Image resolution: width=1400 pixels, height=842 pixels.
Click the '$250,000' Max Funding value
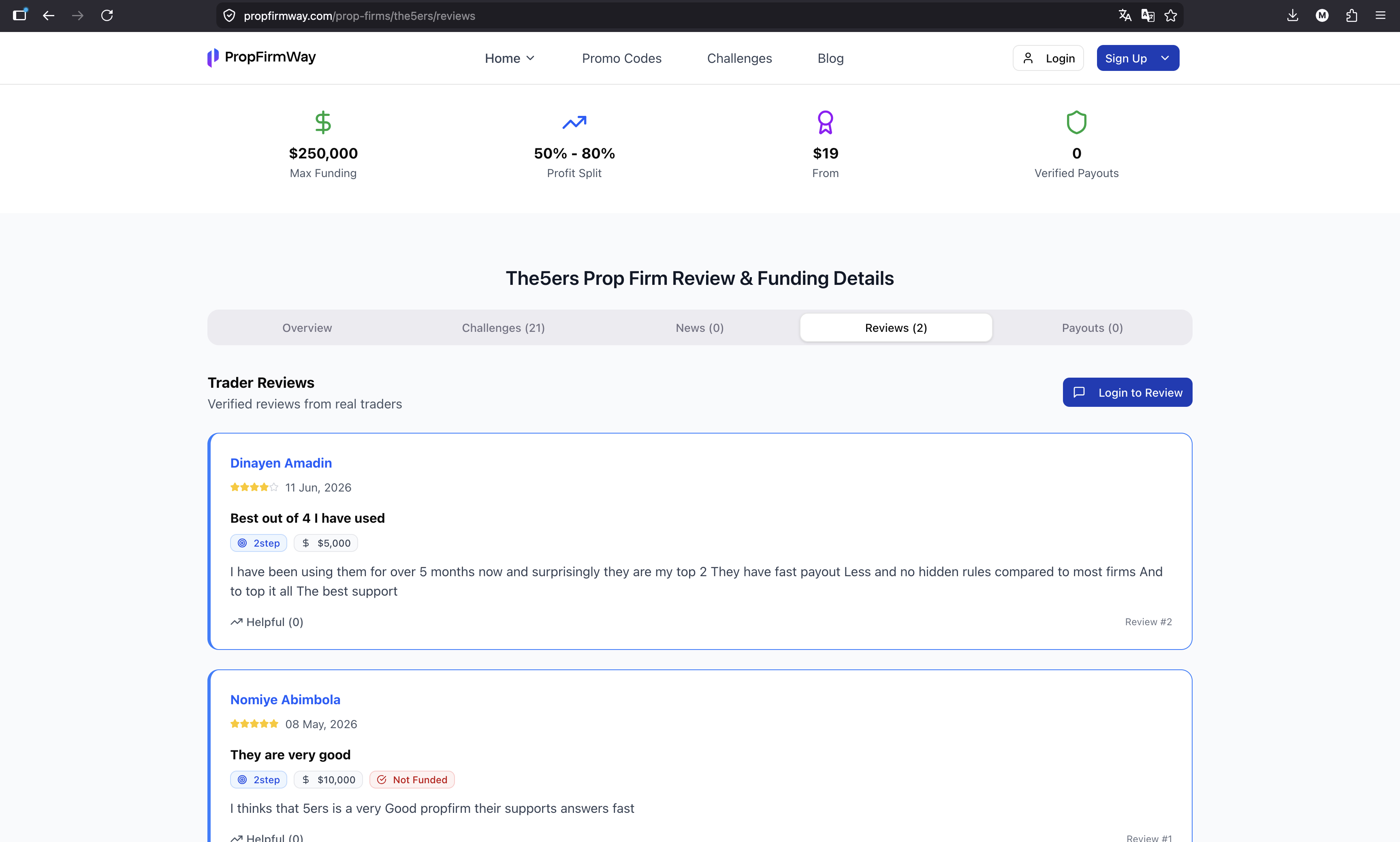coord(323,153)
